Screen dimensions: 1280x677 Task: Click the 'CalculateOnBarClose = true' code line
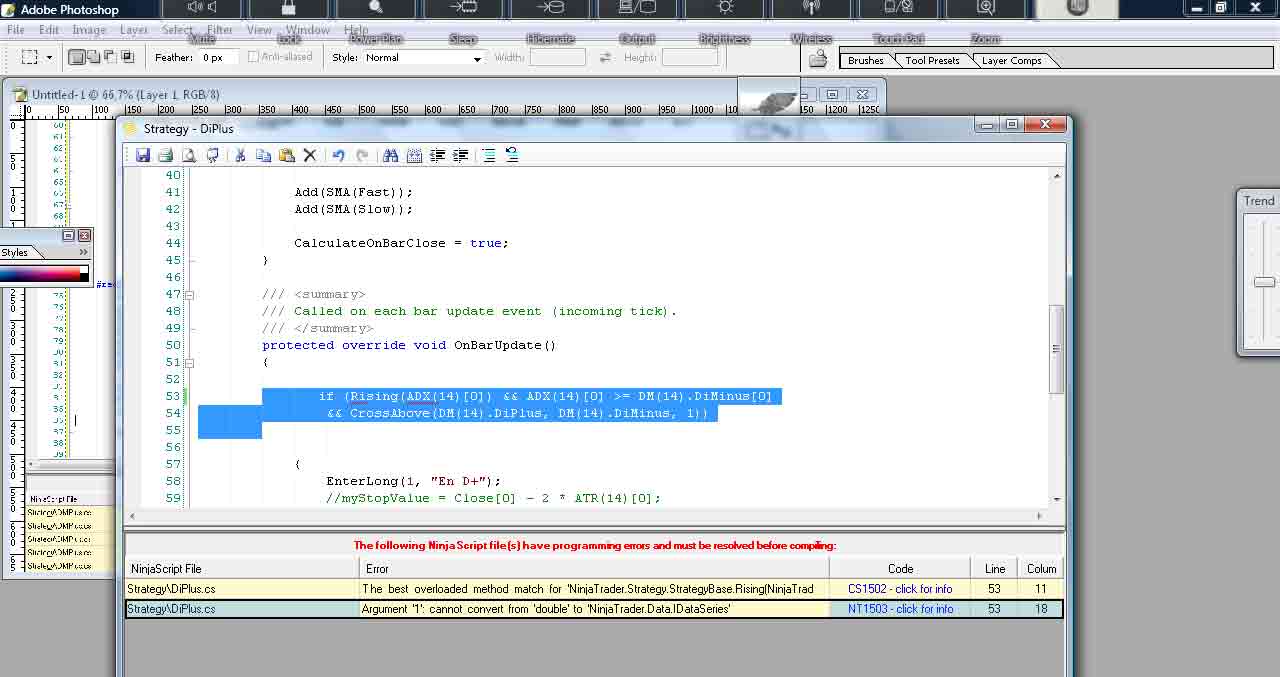[401, 243]
